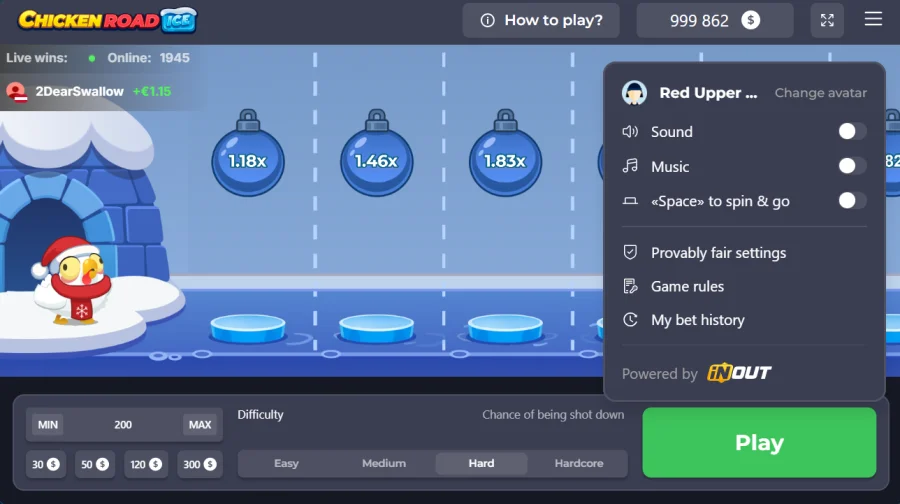Toggle fullscreen mode icon
Image resolution: width=900 pixels, height=504 pixels.
[827, 21]
